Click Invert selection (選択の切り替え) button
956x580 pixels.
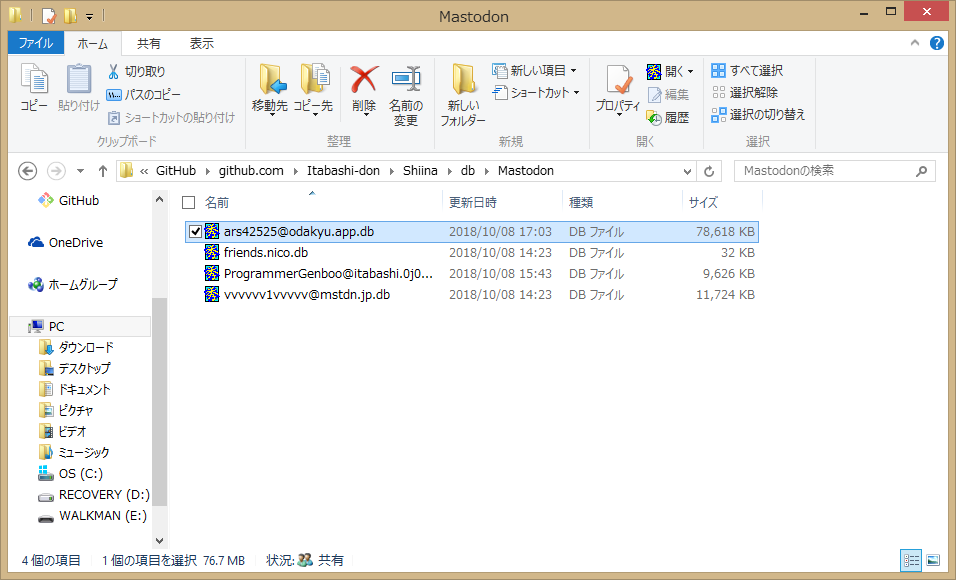point(758,115)
